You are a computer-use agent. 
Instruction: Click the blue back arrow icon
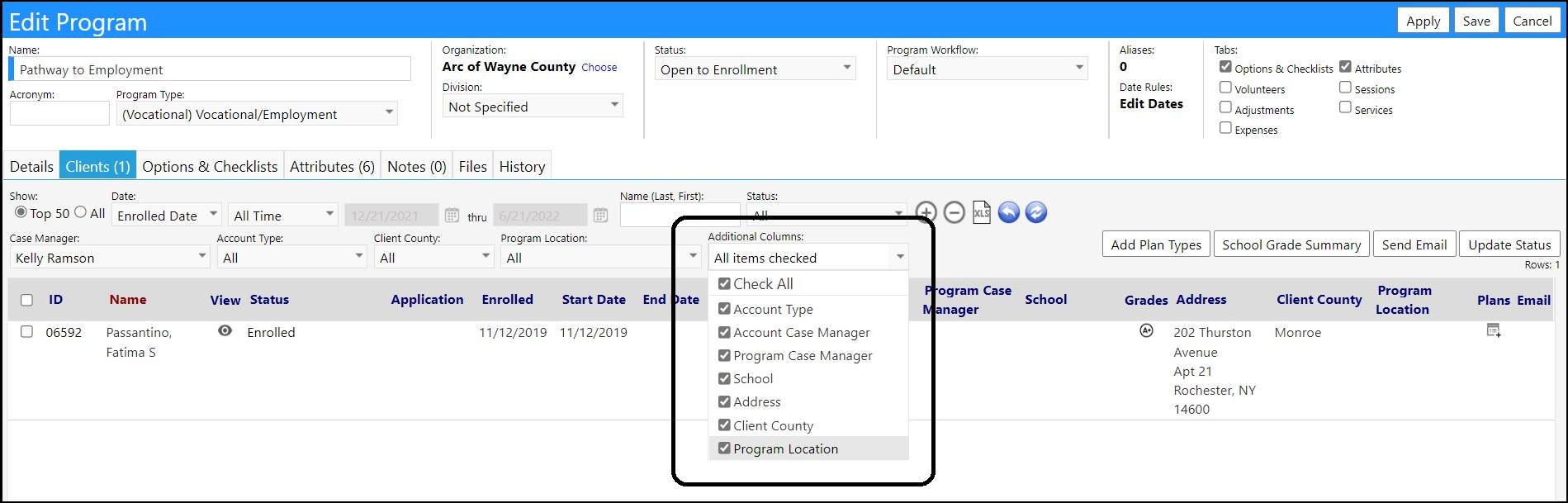coord(1008,212)
